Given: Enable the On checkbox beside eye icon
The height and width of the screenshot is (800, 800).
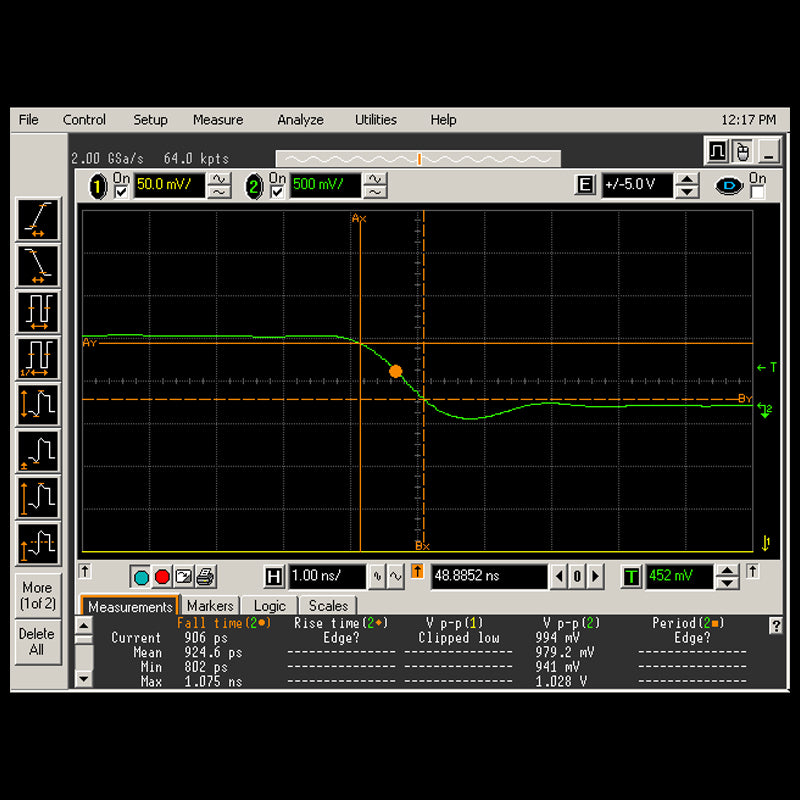Looking at the screenshot, I should pyautogui.click(x=757, y=192).
